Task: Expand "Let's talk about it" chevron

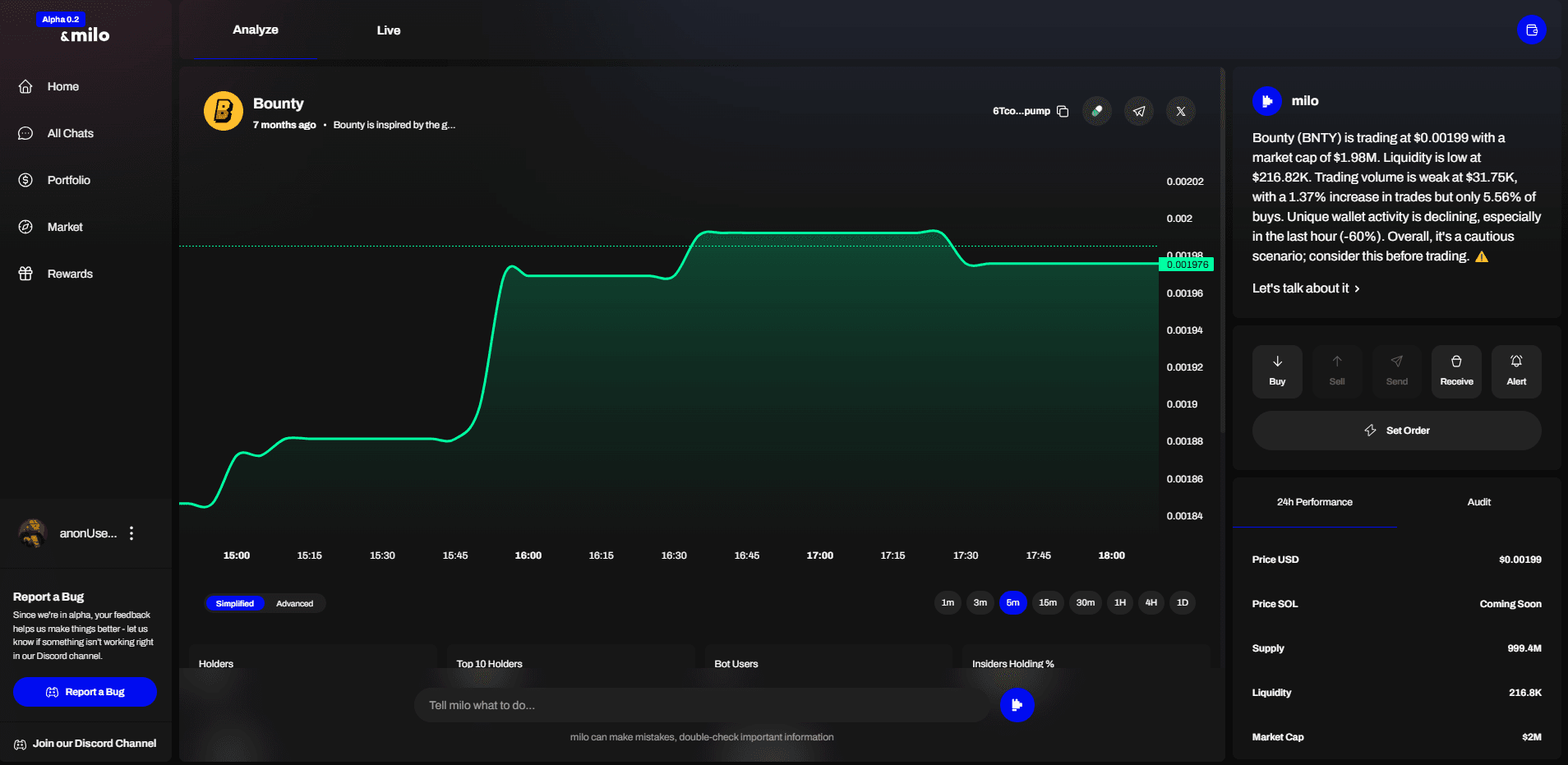Action: pos(1357,288)
